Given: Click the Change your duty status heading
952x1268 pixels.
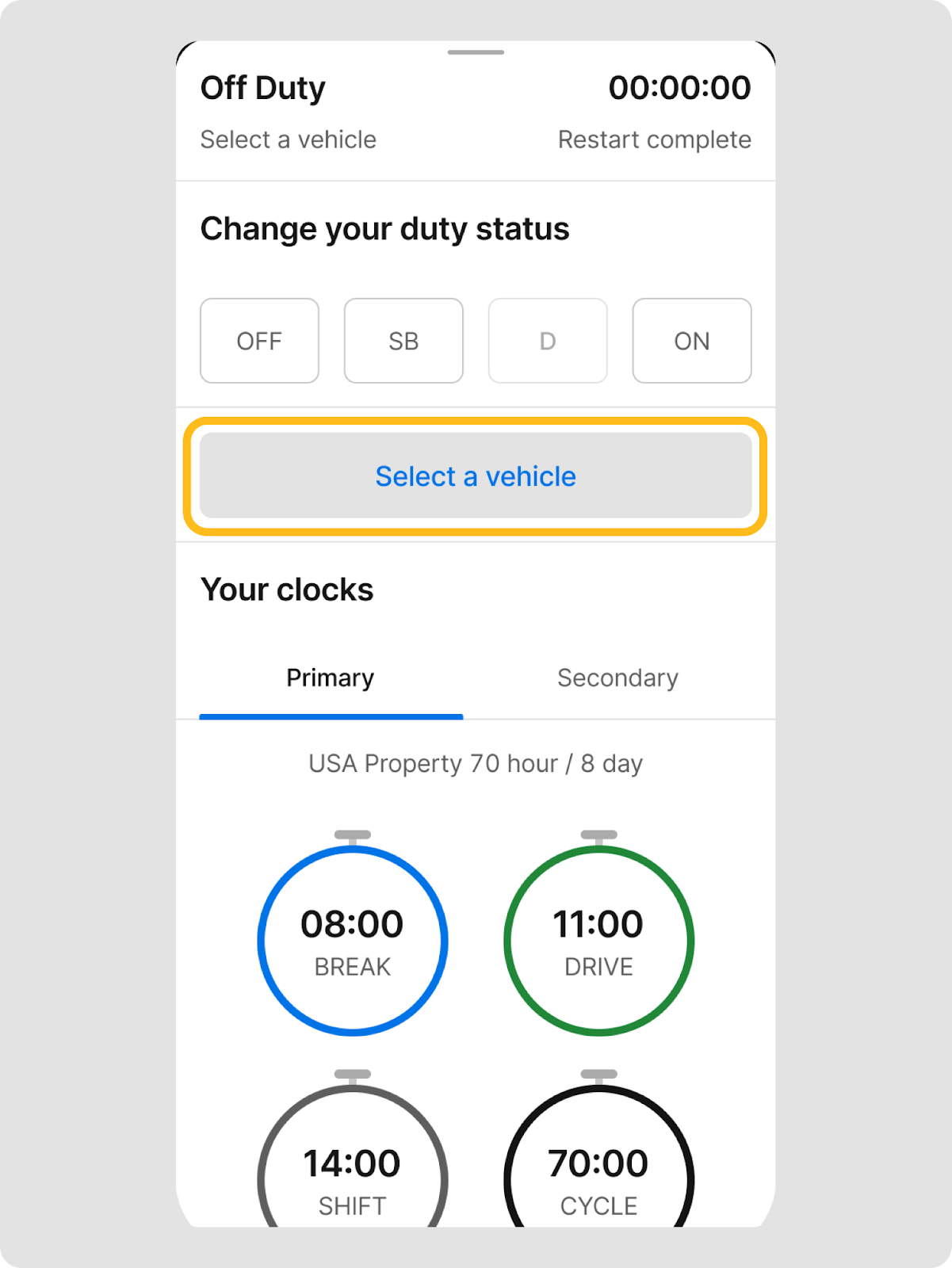Looking at the screenshot, I should (x=384, y=229).
